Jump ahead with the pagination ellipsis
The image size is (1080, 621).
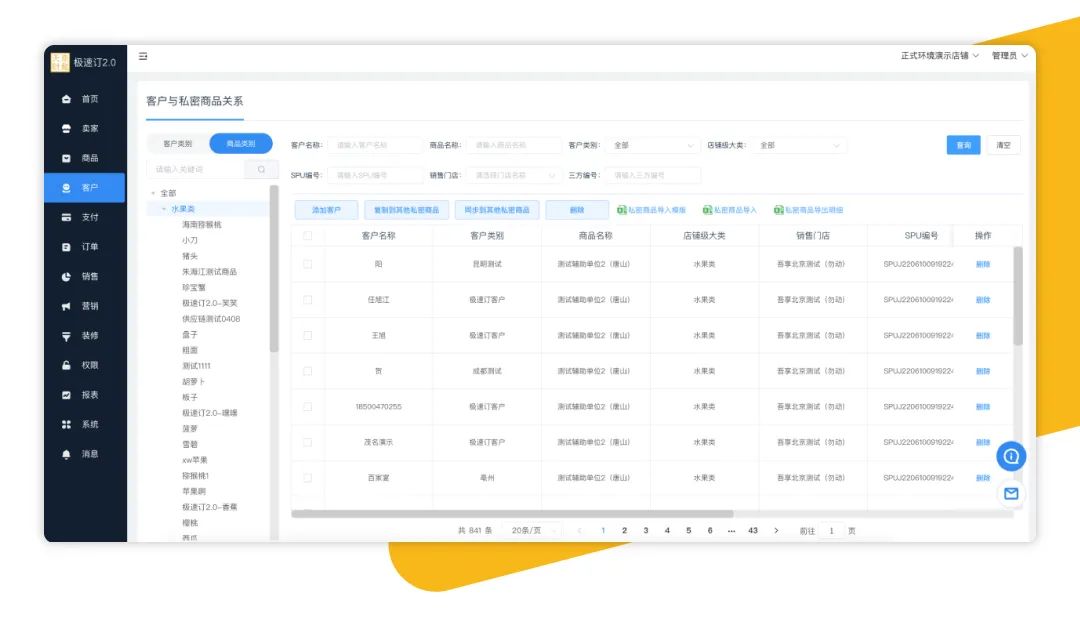pyautogui.click(x=731, y=531)
